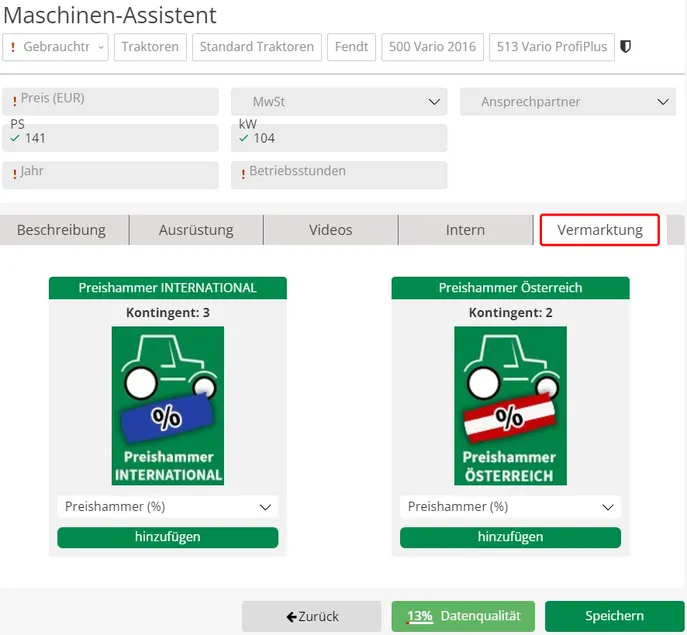Image resolution: width=687 pixels, height=635 pixels.
Task: Click the shield icon beside 513 Vario ProfiPlus
Action: (625, 46)
